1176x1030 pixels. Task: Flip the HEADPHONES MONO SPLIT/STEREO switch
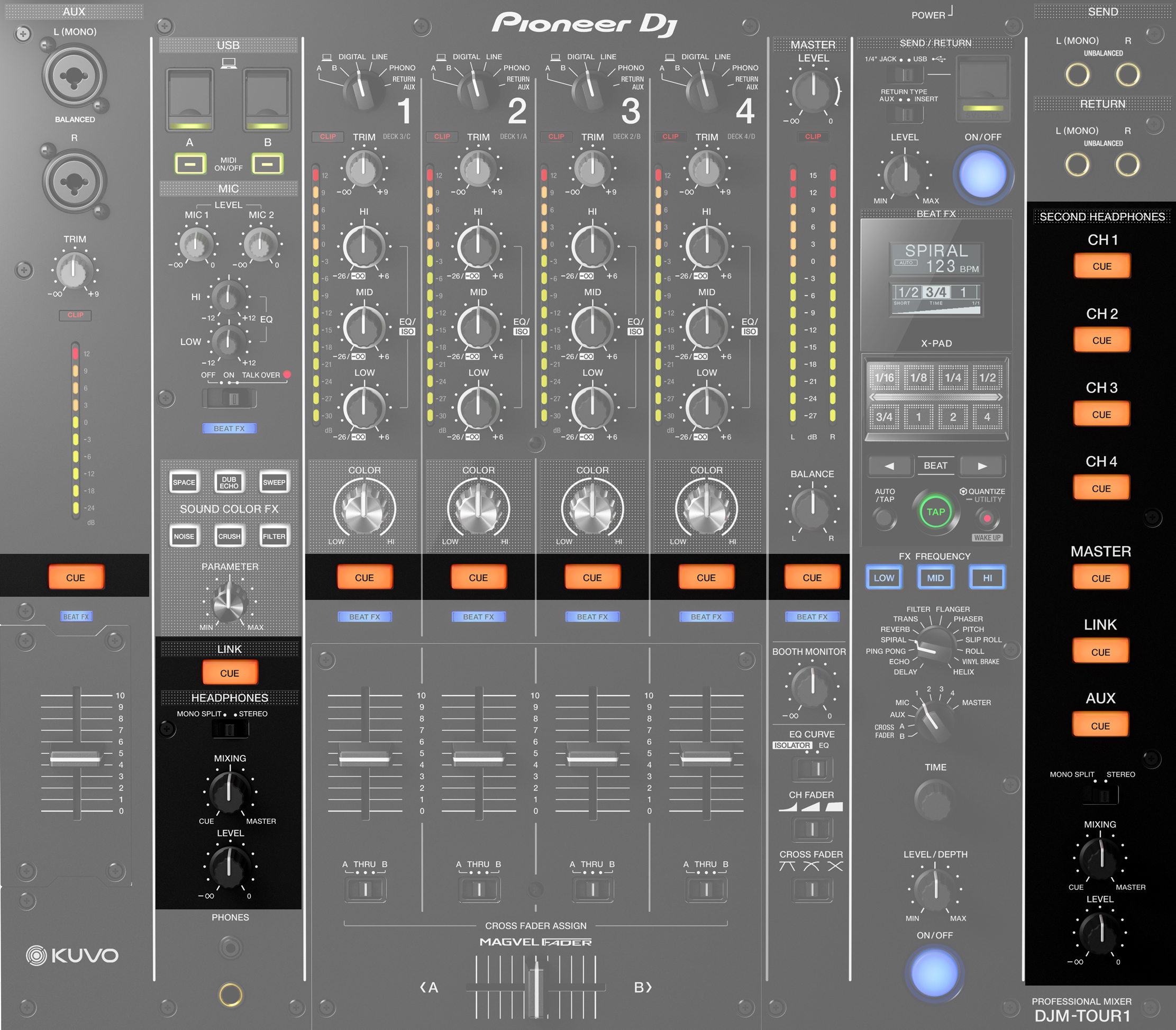[x=230, y=730]
